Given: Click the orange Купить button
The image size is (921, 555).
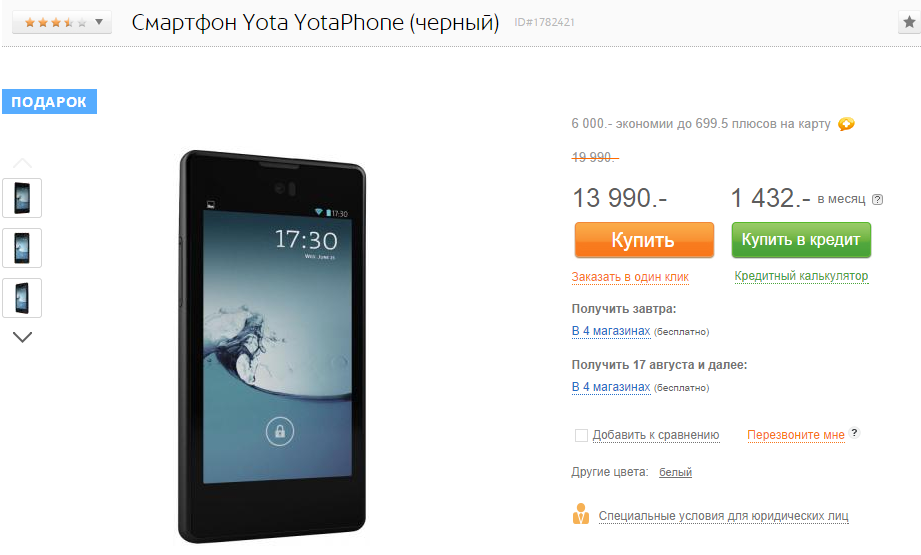Looking at the screenshot, I should pyautogui.click(x=644, y=240).
